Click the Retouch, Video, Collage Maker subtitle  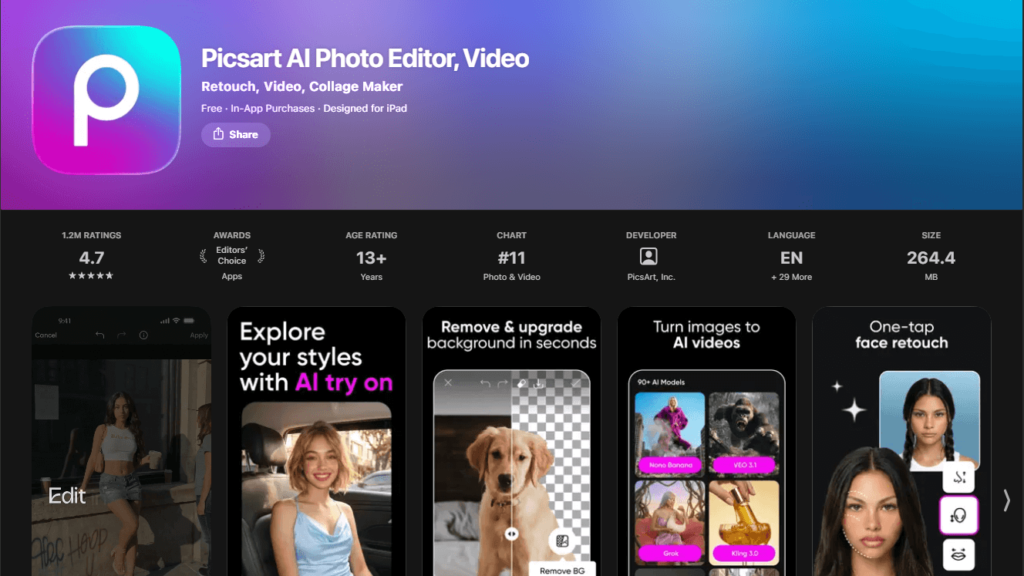302,86
